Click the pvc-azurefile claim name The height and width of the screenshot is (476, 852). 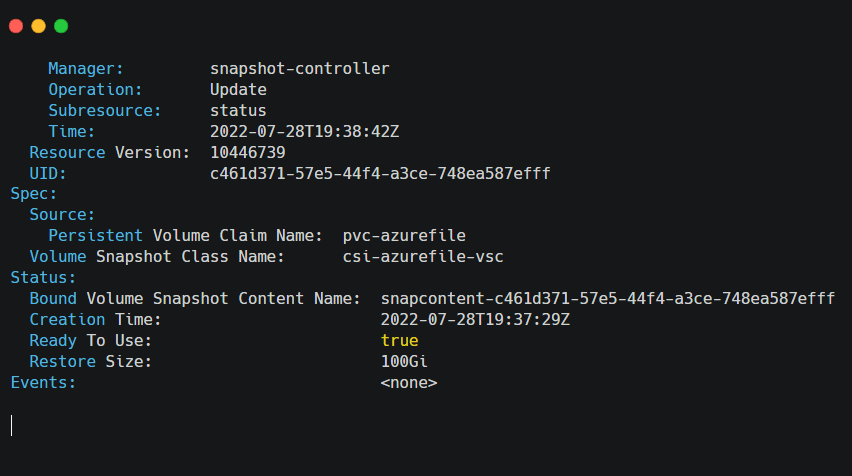coord(404,236)
